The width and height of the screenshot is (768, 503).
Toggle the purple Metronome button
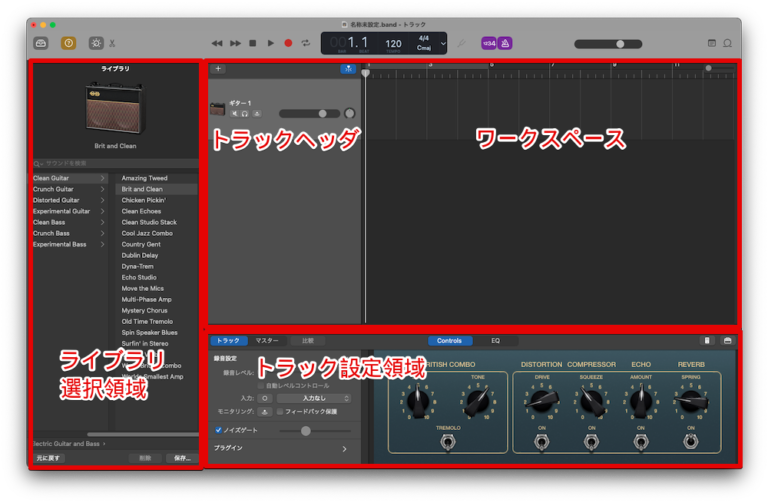click(505, 43)
